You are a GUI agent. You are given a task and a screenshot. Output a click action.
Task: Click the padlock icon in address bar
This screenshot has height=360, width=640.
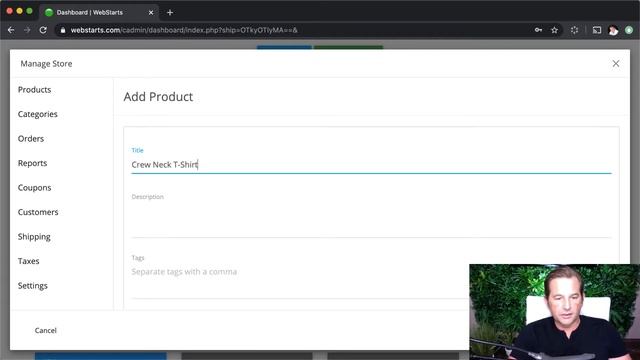point(62,30)
